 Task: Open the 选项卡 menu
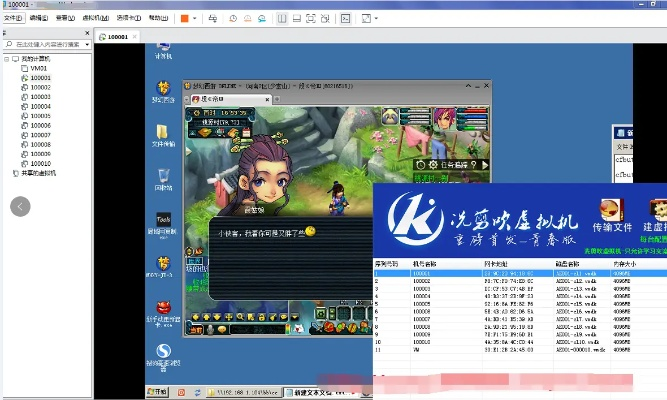click(129, 18)
